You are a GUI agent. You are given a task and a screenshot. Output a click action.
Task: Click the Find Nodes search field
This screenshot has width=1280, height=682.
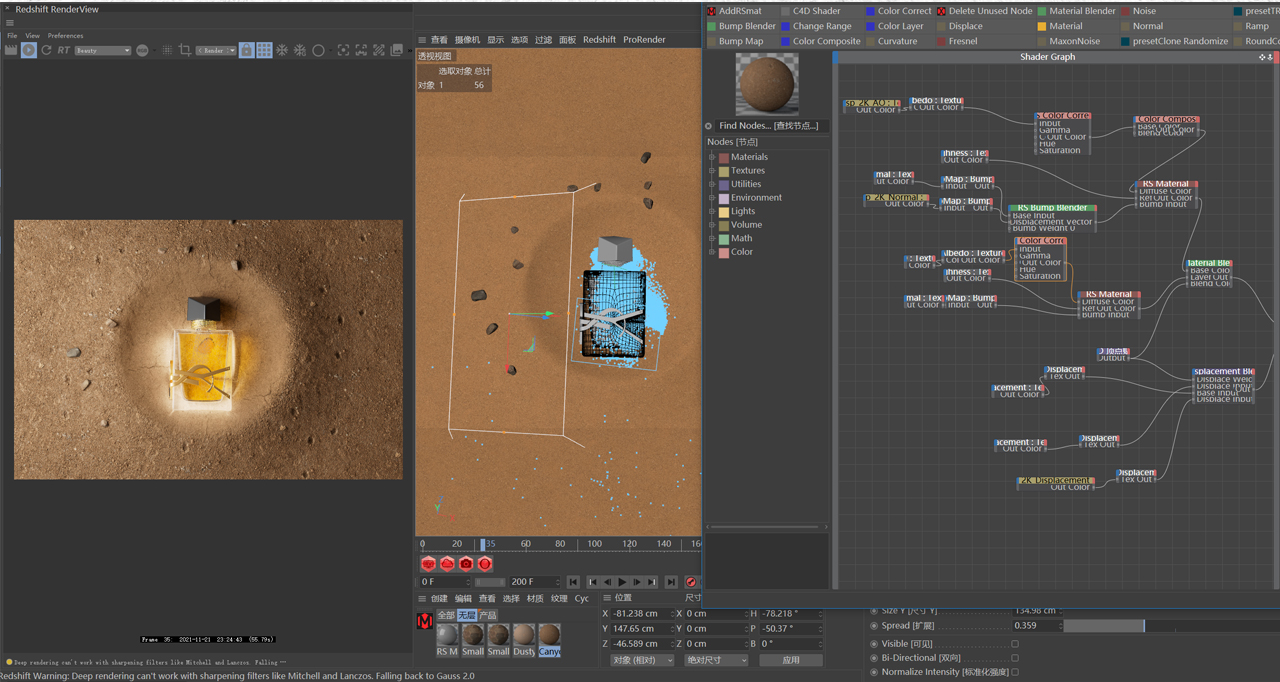(x=767, y=125)
